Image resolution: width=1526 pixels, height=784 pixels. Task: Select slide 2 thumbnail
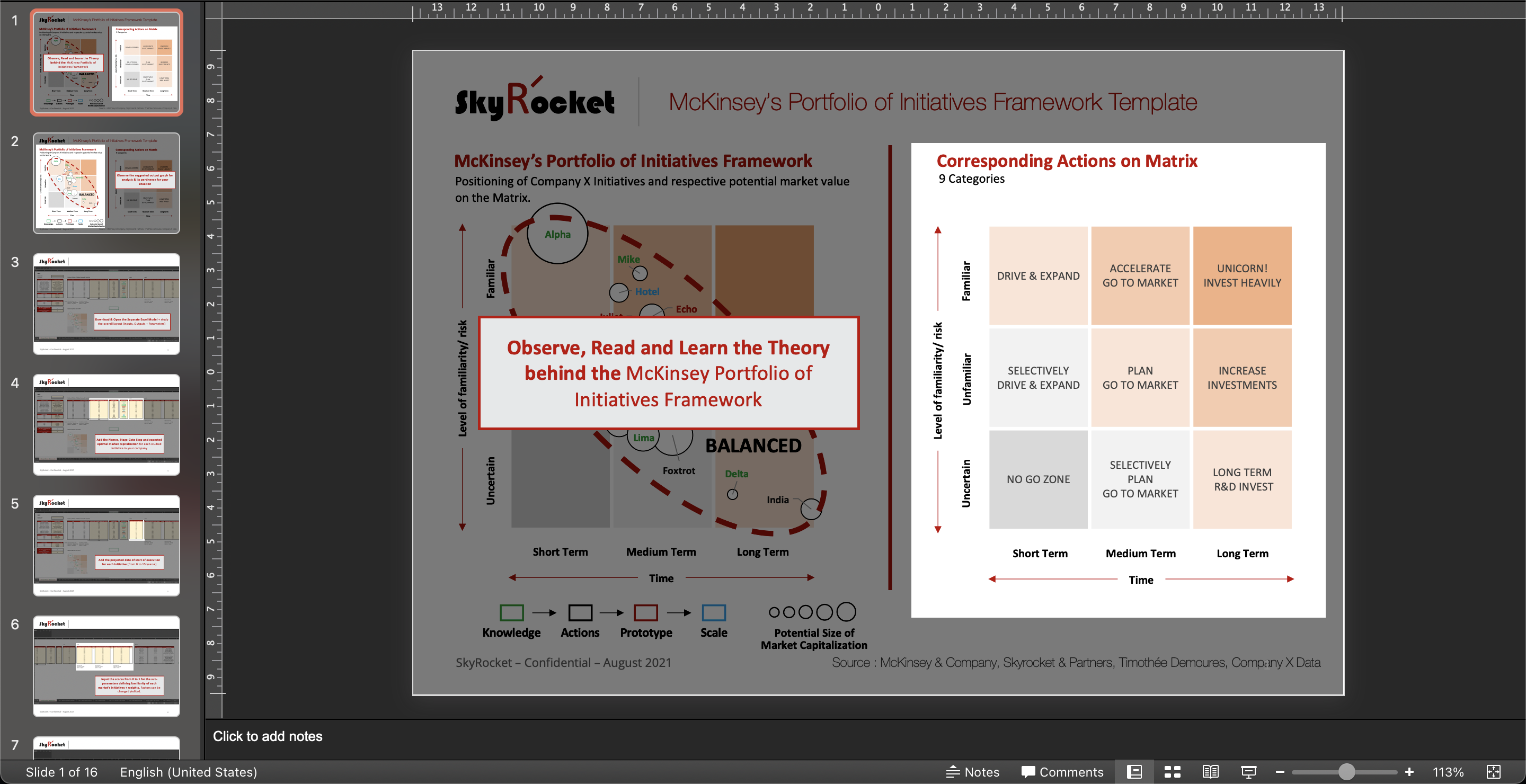(107, 183)
